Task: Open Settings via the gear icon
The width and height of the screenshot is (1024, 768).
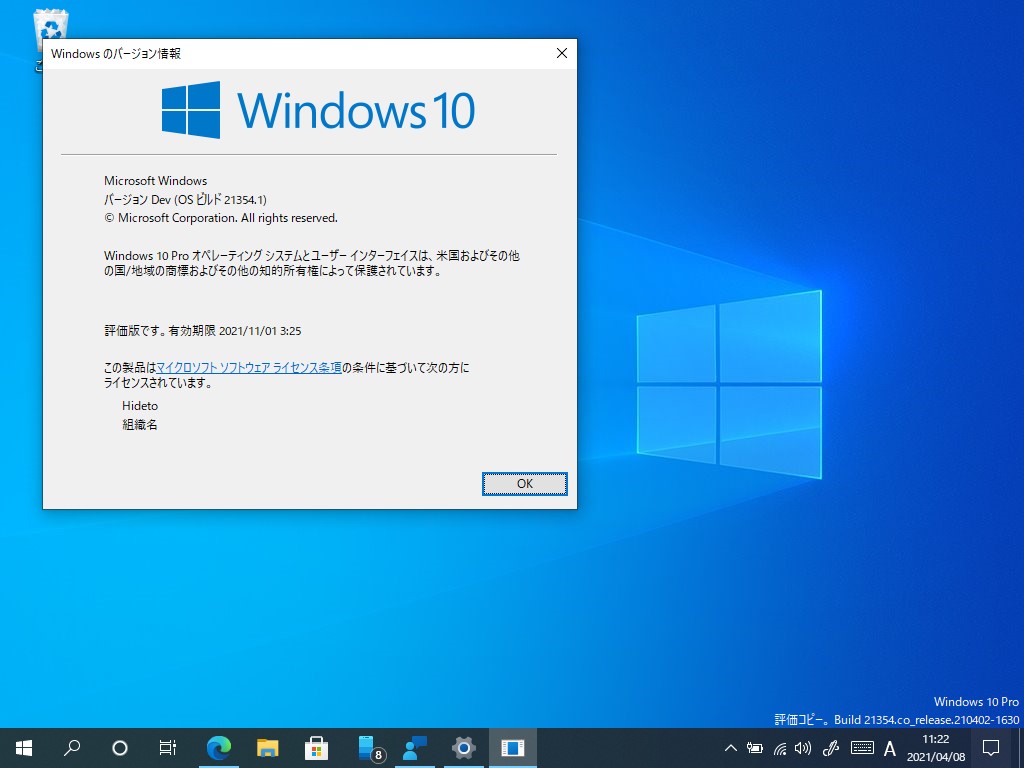Action: click(x=462, y=747)
